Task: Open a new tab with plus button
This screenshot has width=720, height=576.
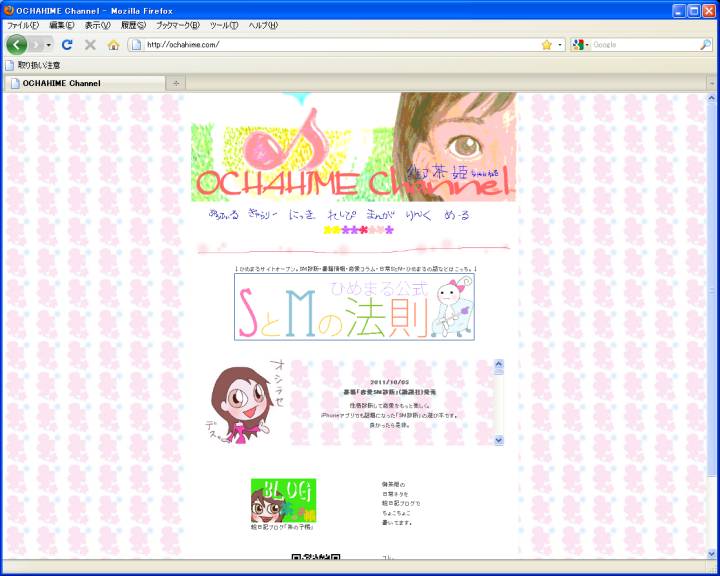Action: pyautogui.click(x=177, y=83)
